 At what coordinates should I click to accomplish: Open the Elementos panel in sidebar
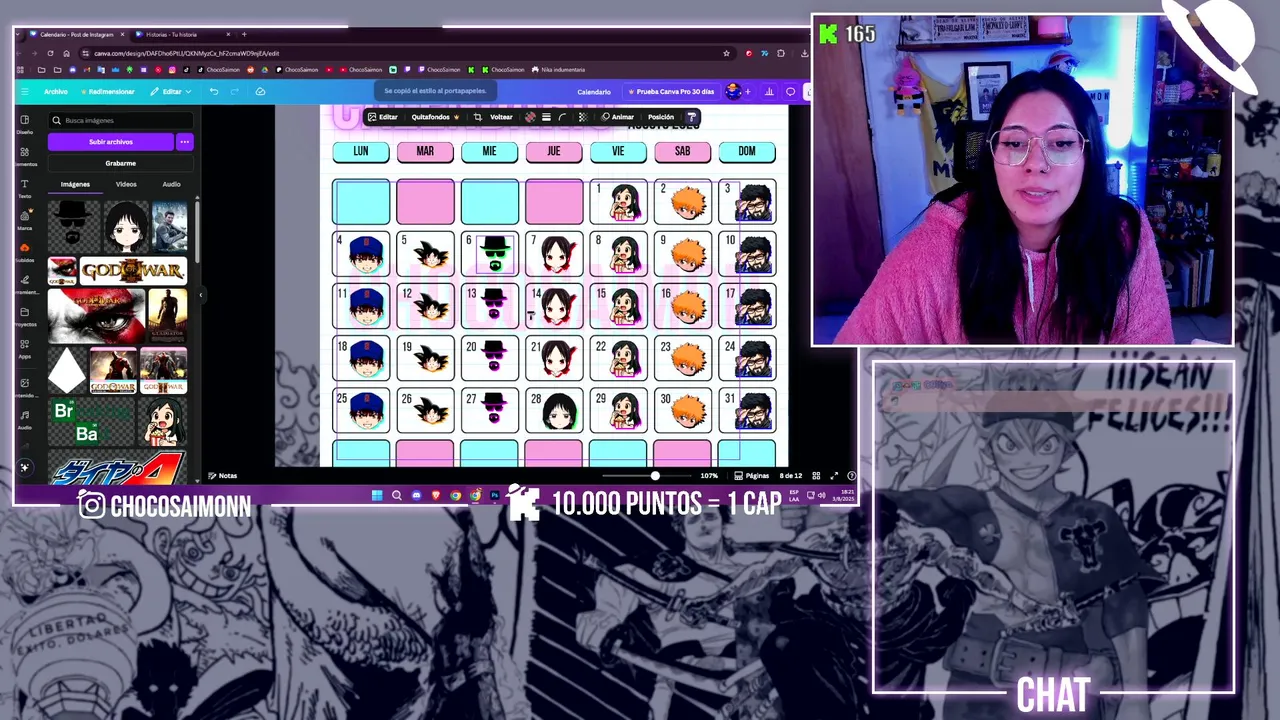pos(24,155)
